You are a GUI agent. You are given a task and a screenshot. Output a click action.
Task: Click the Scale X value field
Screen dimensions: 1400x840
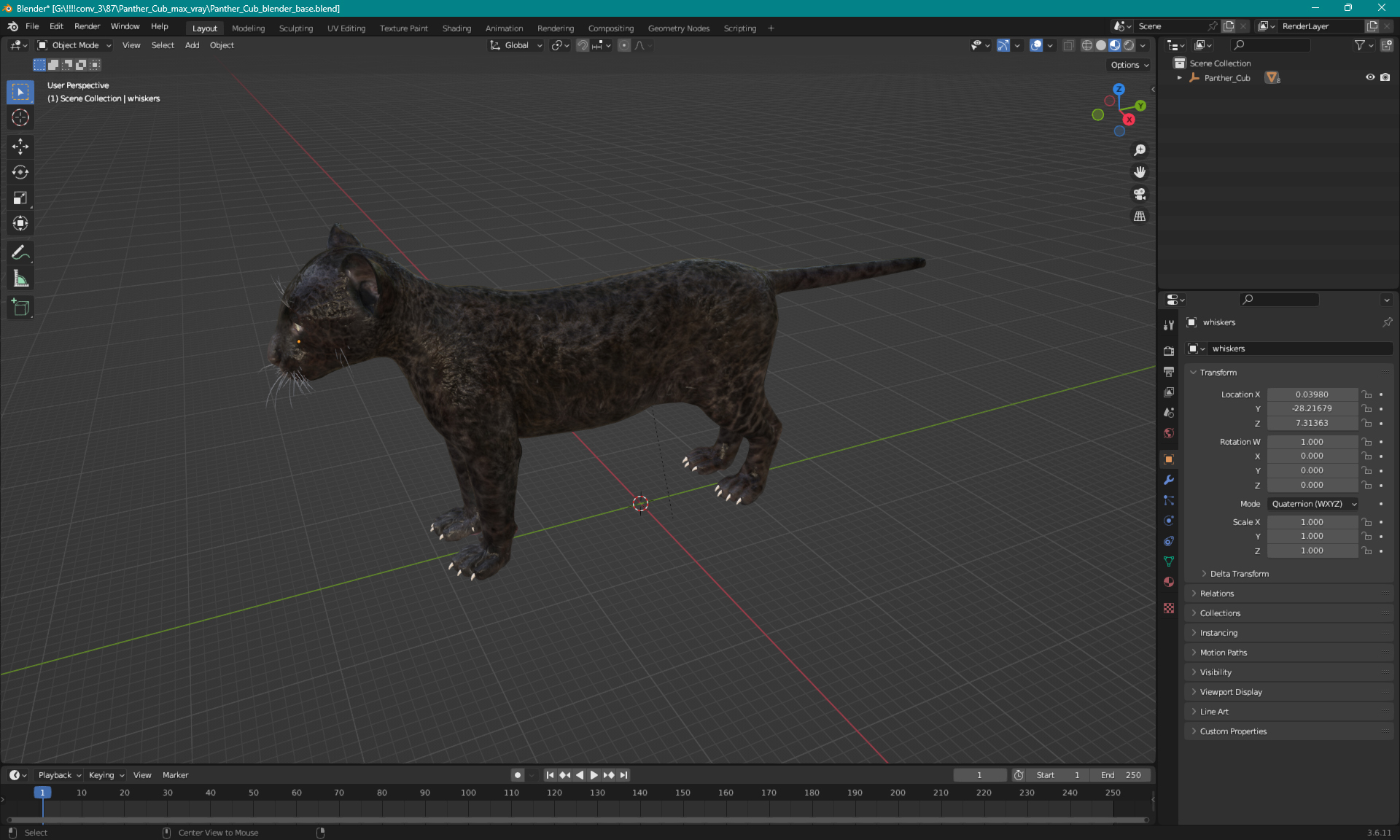[1312, 522]
